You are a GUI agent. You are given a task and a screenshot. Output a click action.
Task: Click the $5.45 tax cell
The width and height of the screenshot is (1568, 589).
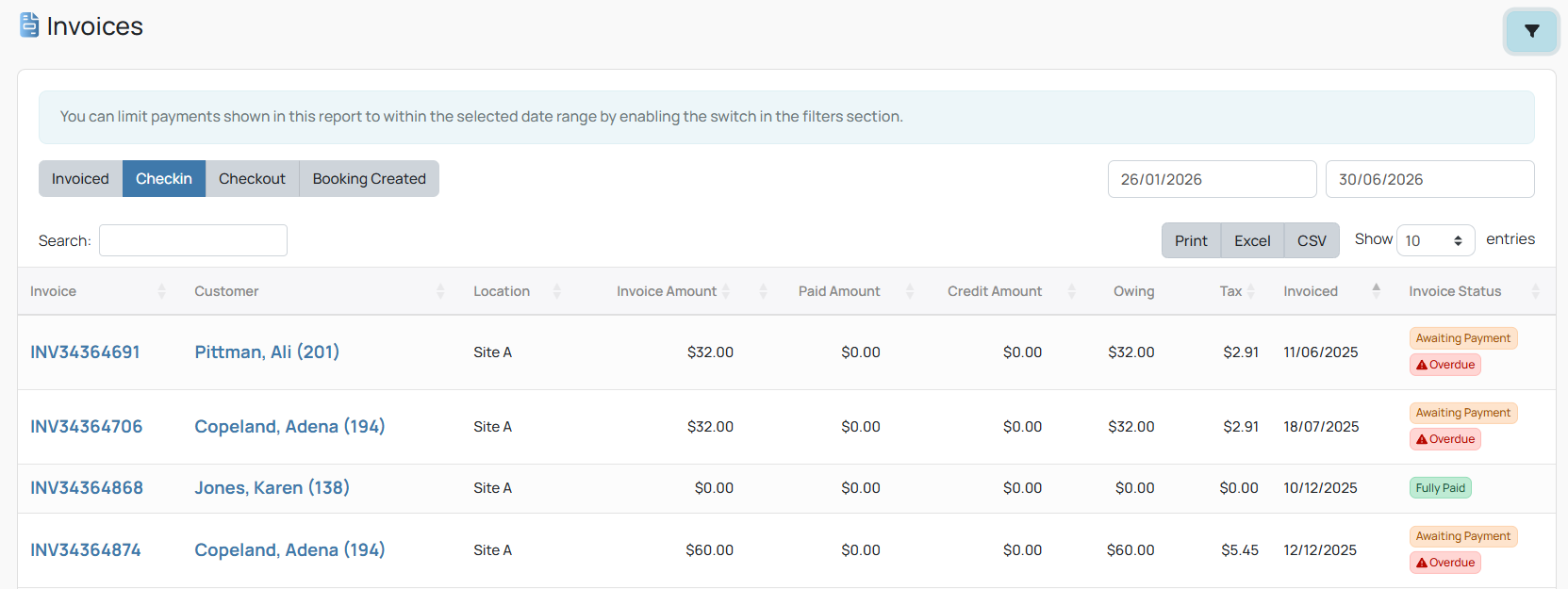(x=1240, y=550)
